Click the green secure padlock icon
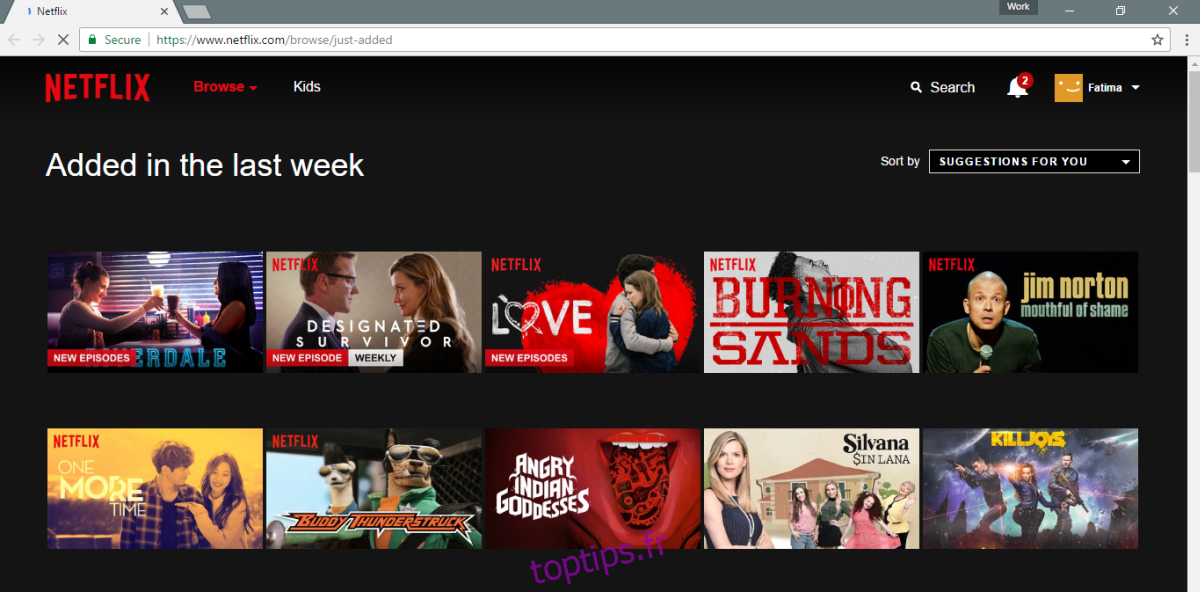Screen dimensions: 1200x592 [92, 40]
